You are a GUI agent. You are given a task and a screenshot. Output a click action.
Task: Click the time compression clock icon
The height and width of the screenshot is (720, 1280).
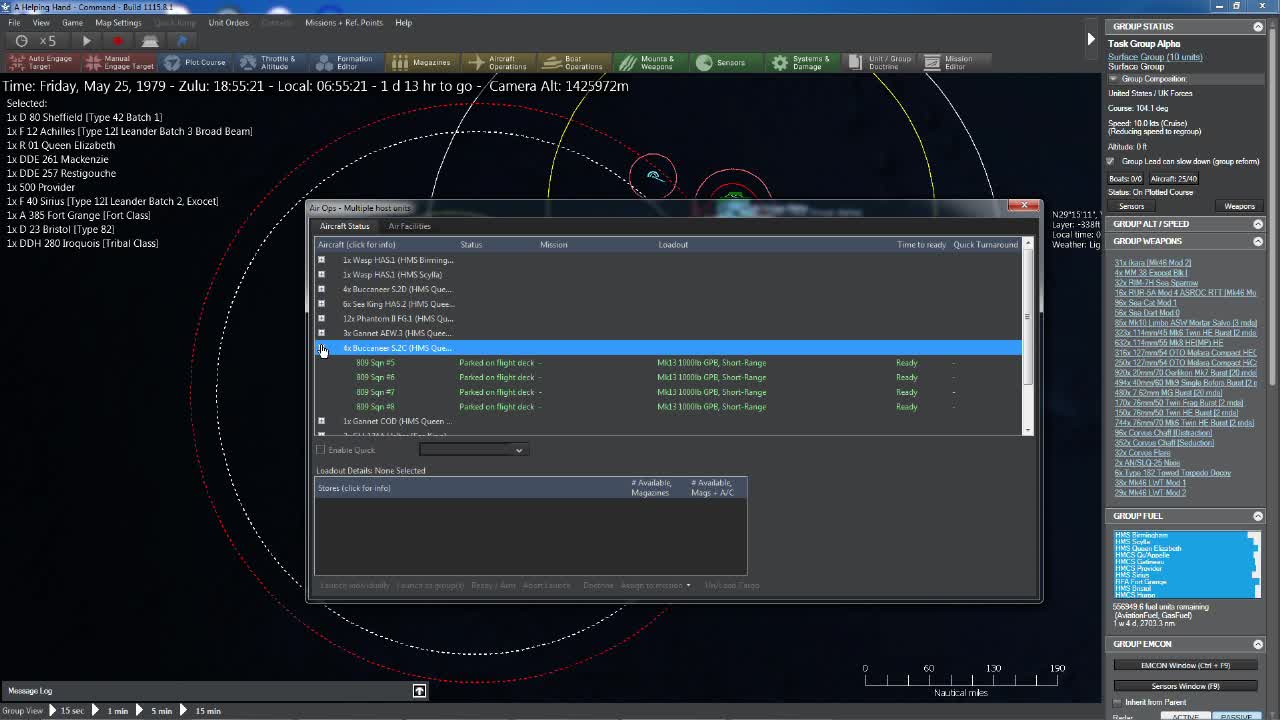coord(21,41)
